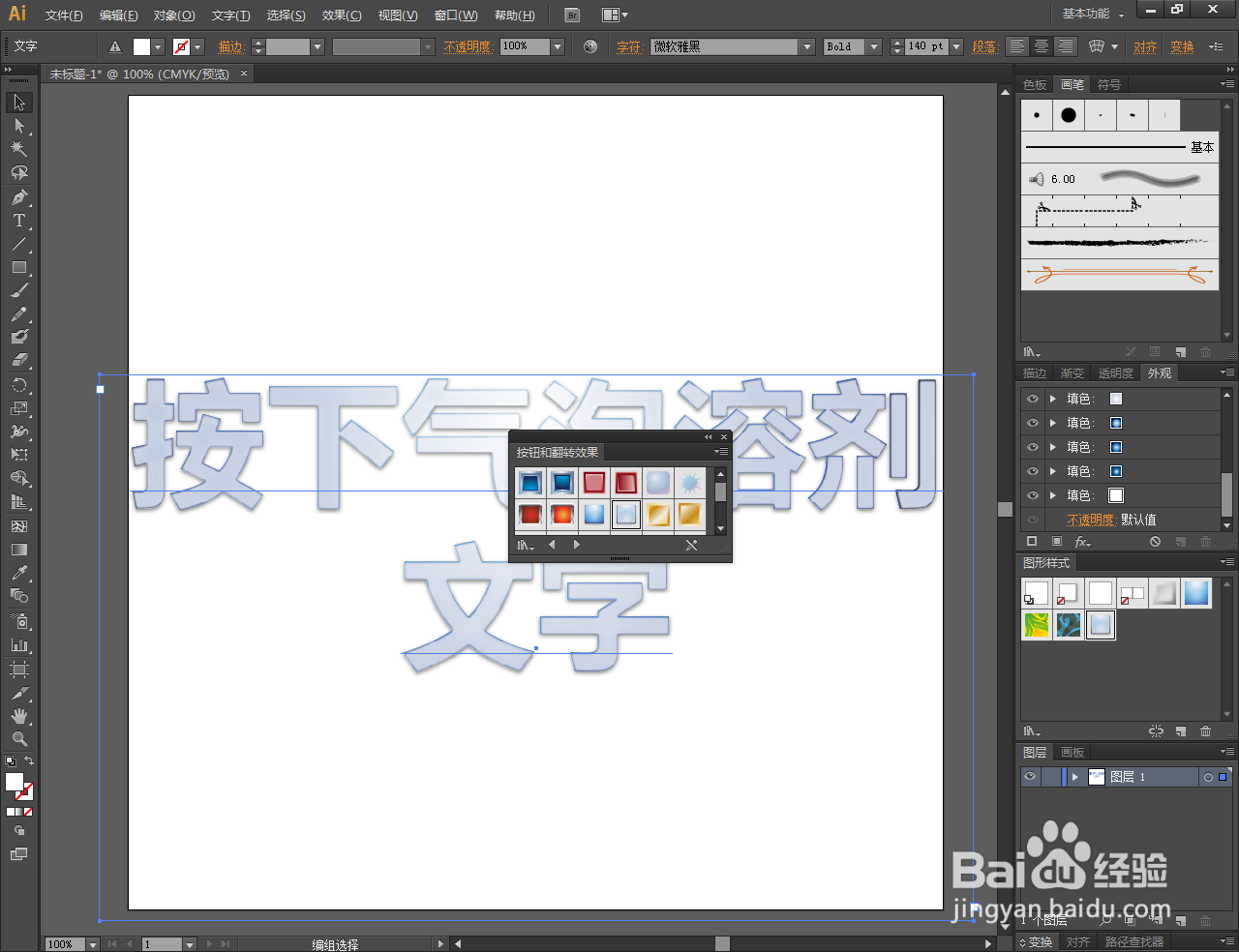
Task: Select the blue gradient graphic style swatch
Action: point(1196,592)
